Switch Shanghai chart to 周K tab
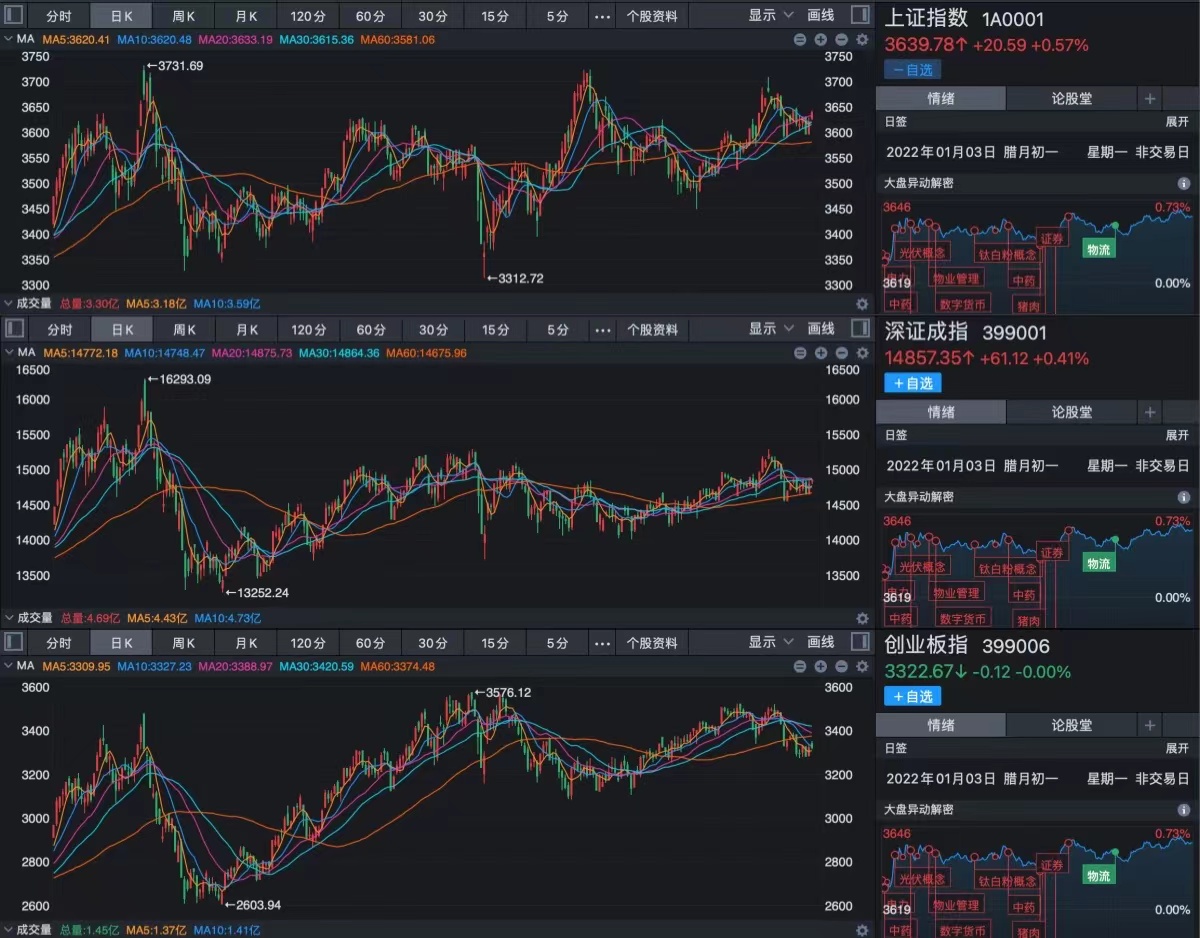The height and width of the screenshot is (938, 1200). 184,16
